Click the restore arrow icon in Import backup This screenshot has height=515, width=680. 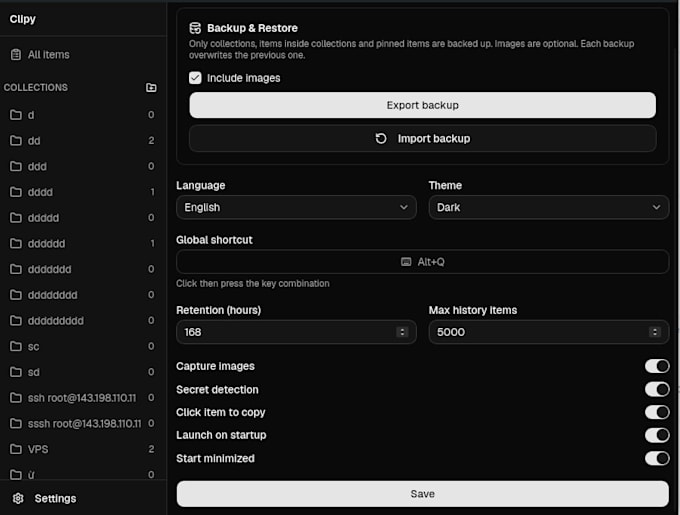click(381, 139)
